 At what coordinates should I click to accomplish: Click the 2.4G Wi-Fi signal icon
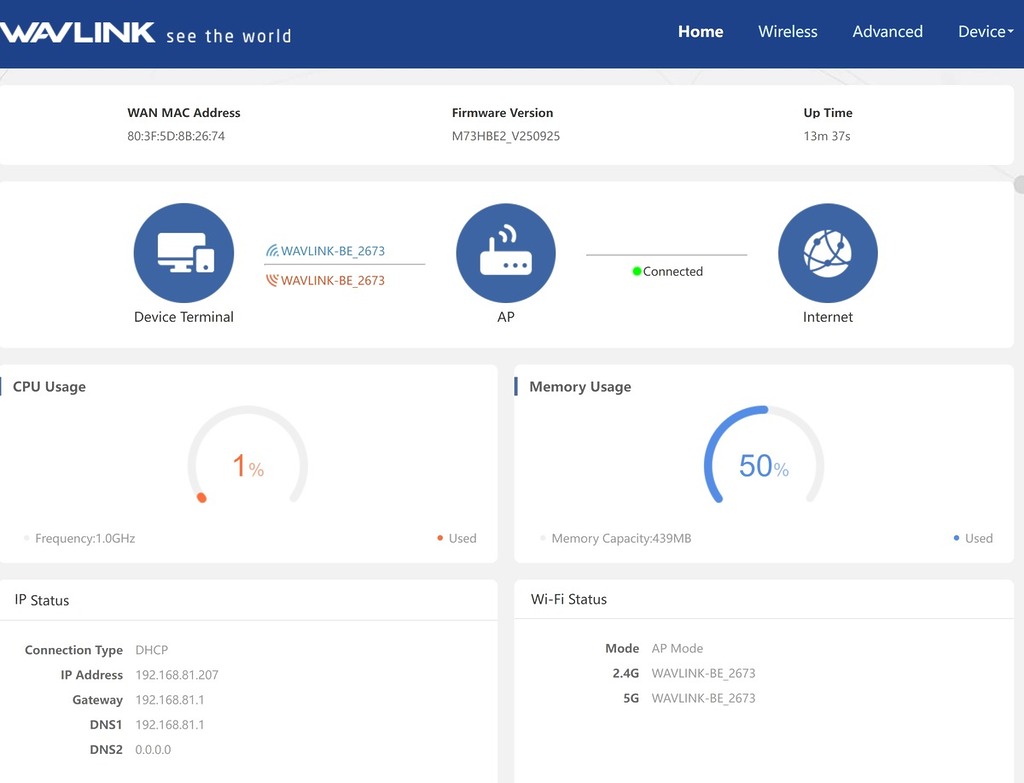click(272, 251)
